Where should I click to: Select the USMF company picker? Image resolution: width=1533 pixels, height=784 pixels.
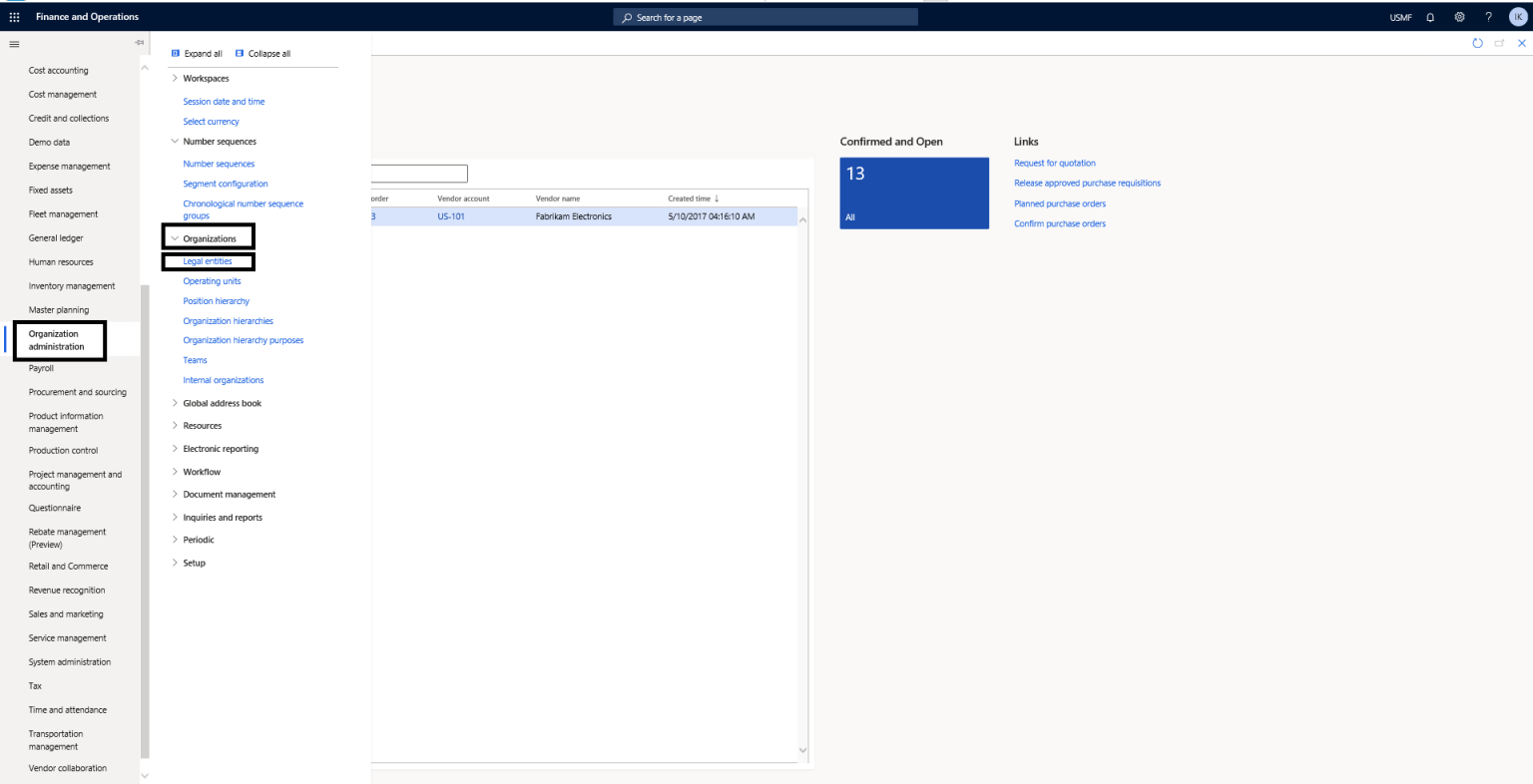[1399, 17]
